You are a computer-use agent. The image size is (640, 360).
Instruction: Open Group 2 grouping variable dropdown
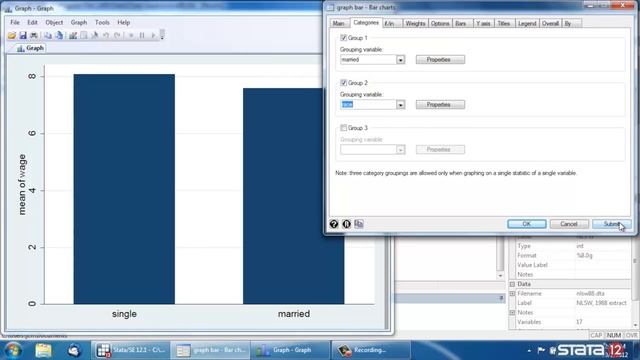point(400,105)
